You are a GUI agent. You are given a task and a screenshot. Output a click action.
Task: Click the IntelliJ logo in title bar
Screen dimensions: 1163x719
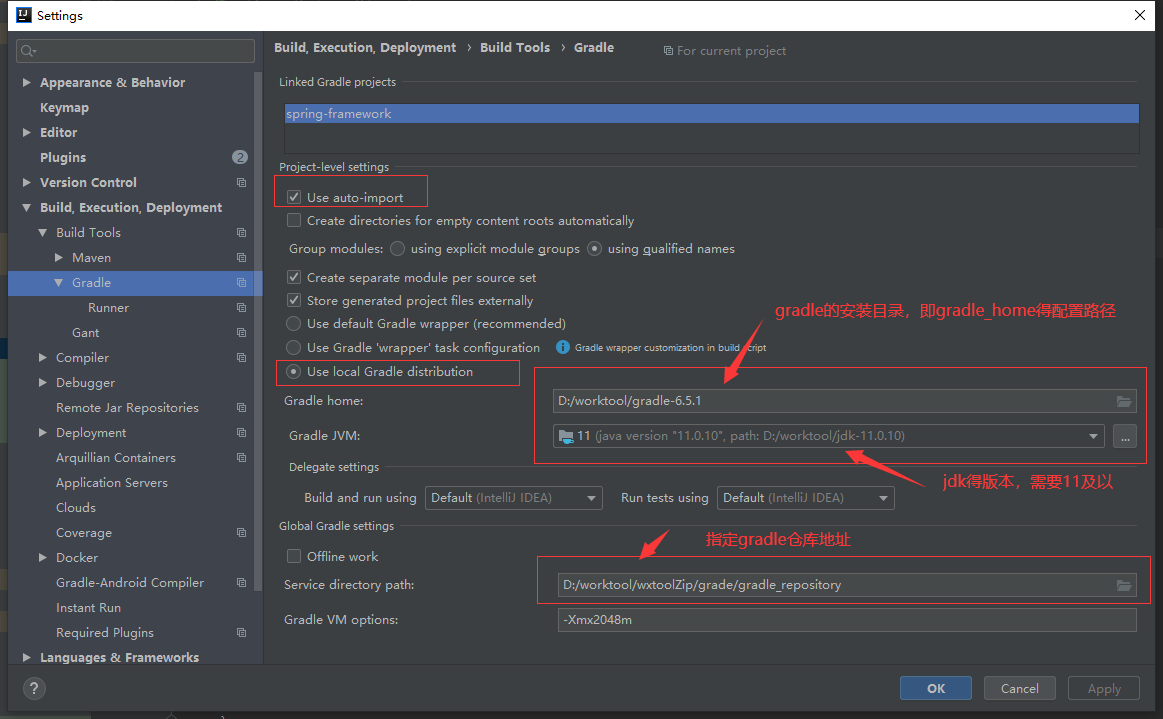[x=24, y=15]
